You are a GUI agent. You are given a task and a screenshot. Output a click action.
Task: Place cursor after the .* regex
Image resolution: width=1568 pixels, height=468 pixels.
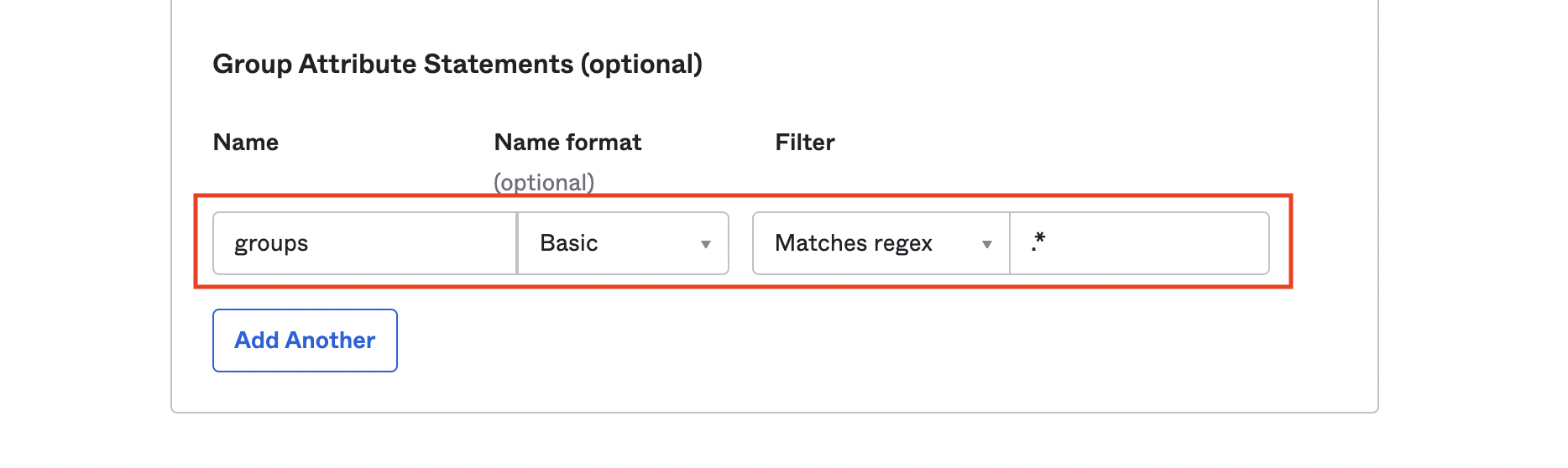tap(1048, 243)
